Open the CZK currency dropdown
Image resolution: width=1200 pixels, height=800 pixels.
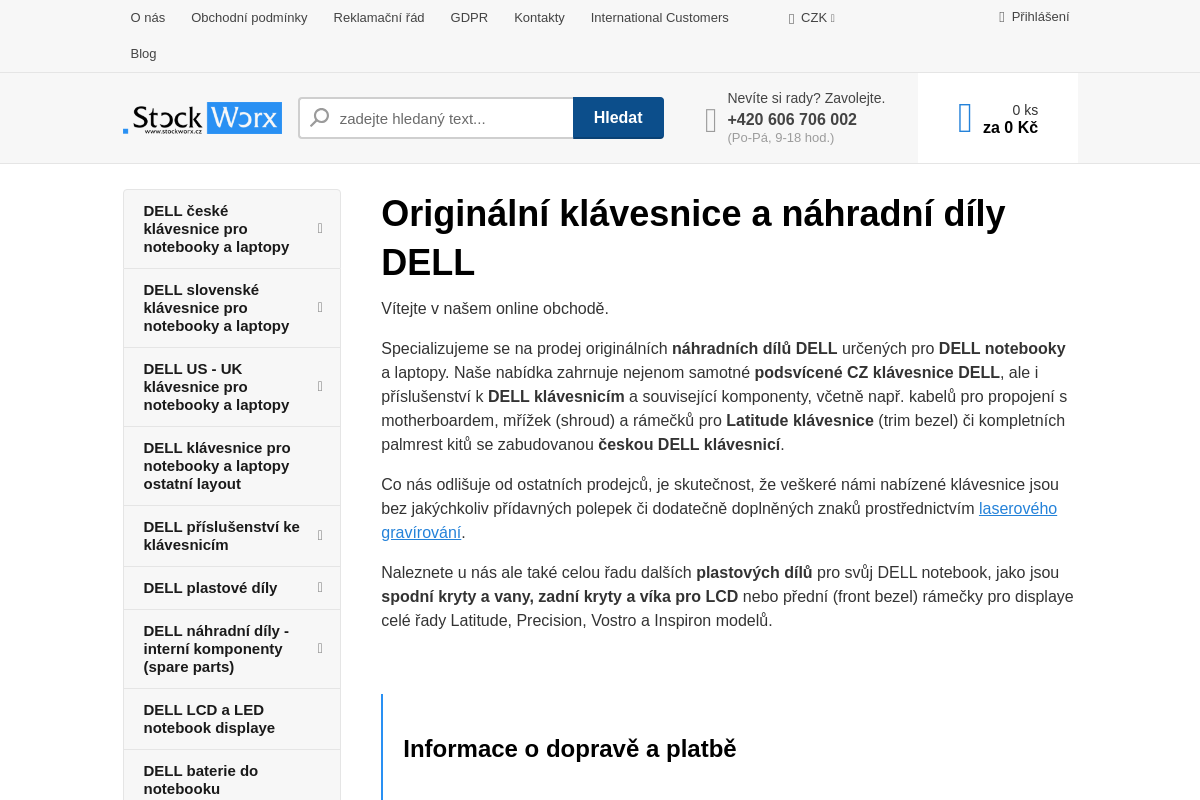click(x=812, y=18)
